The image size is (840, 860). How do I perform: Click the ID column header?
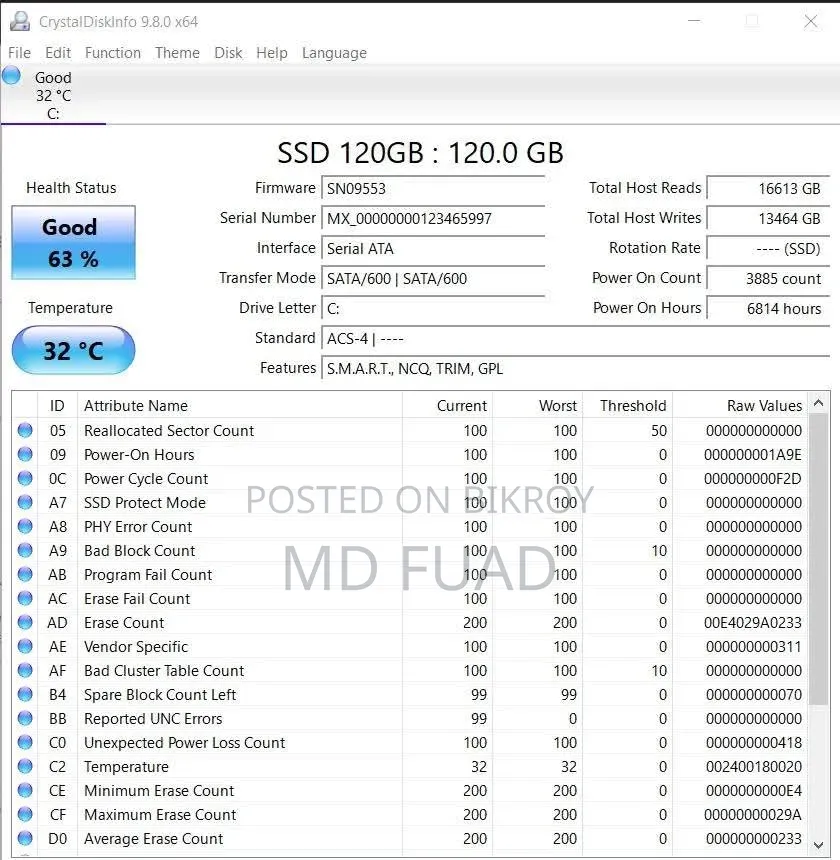57,406
